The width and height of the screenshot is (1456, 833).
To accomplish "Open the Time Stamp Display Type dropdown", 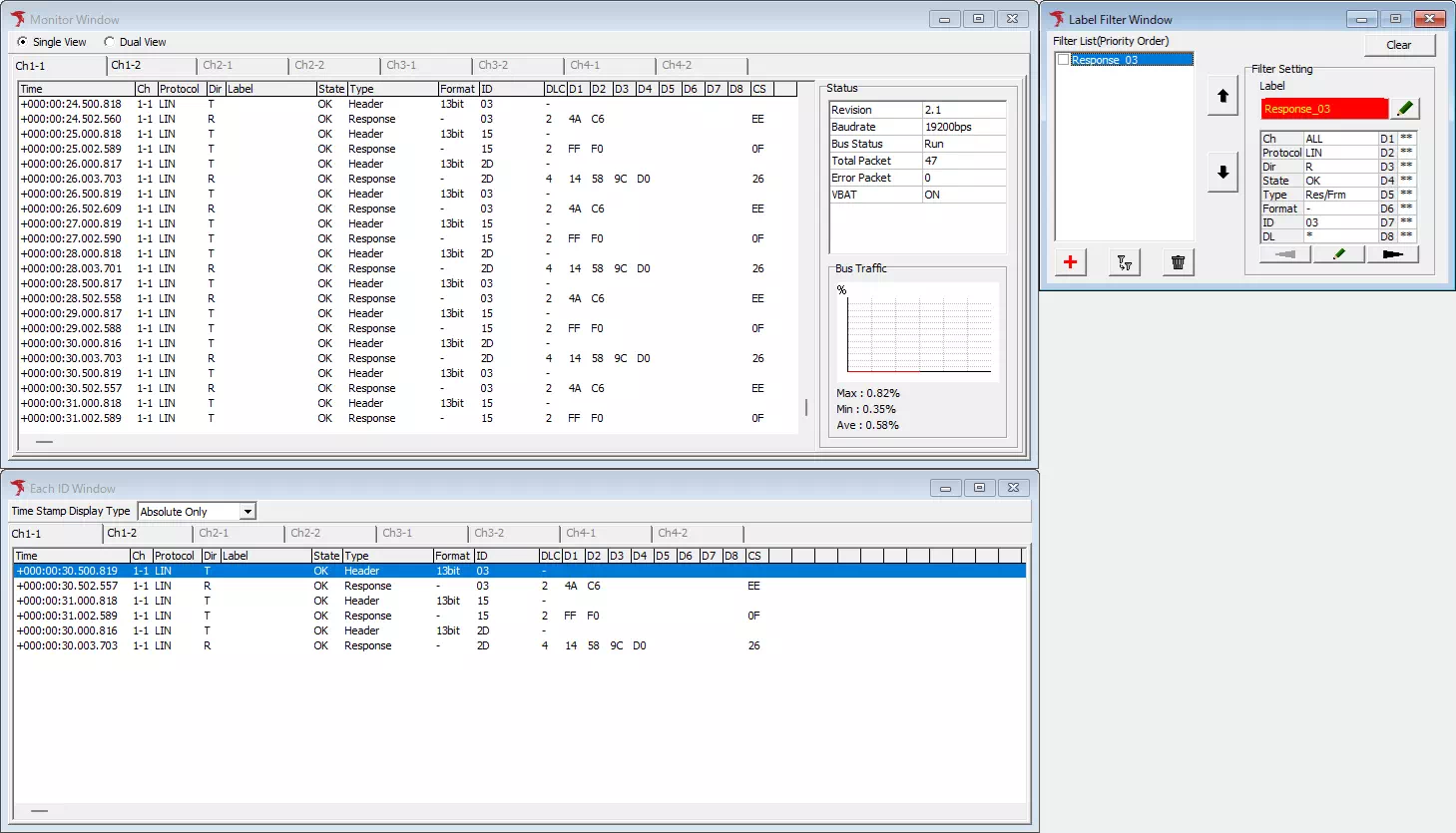I will point(247,512).
